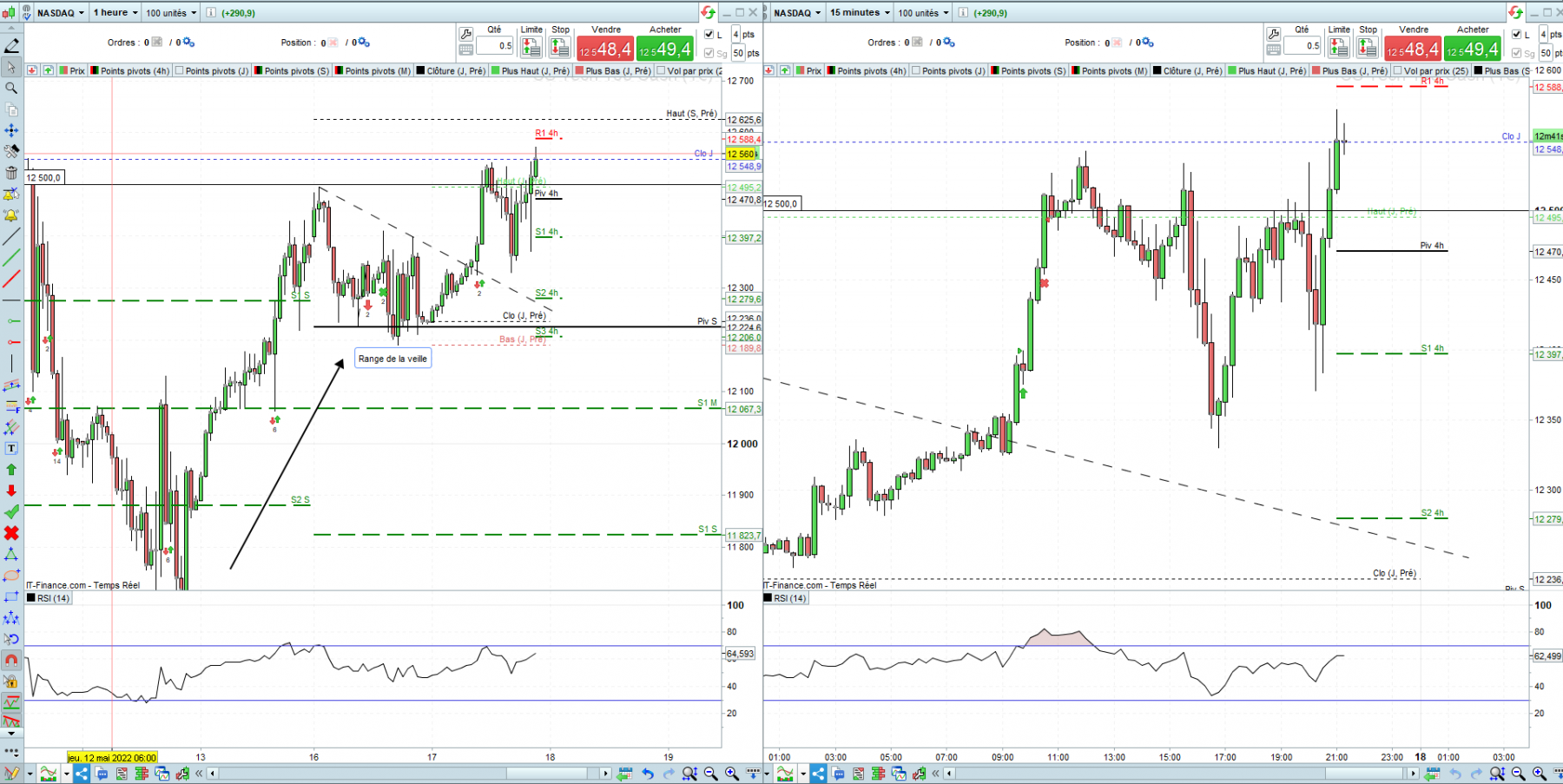Click the Prix indicator tab in left chart
The width and height of the screenshot is (1563, 784).
pos(72,71)
